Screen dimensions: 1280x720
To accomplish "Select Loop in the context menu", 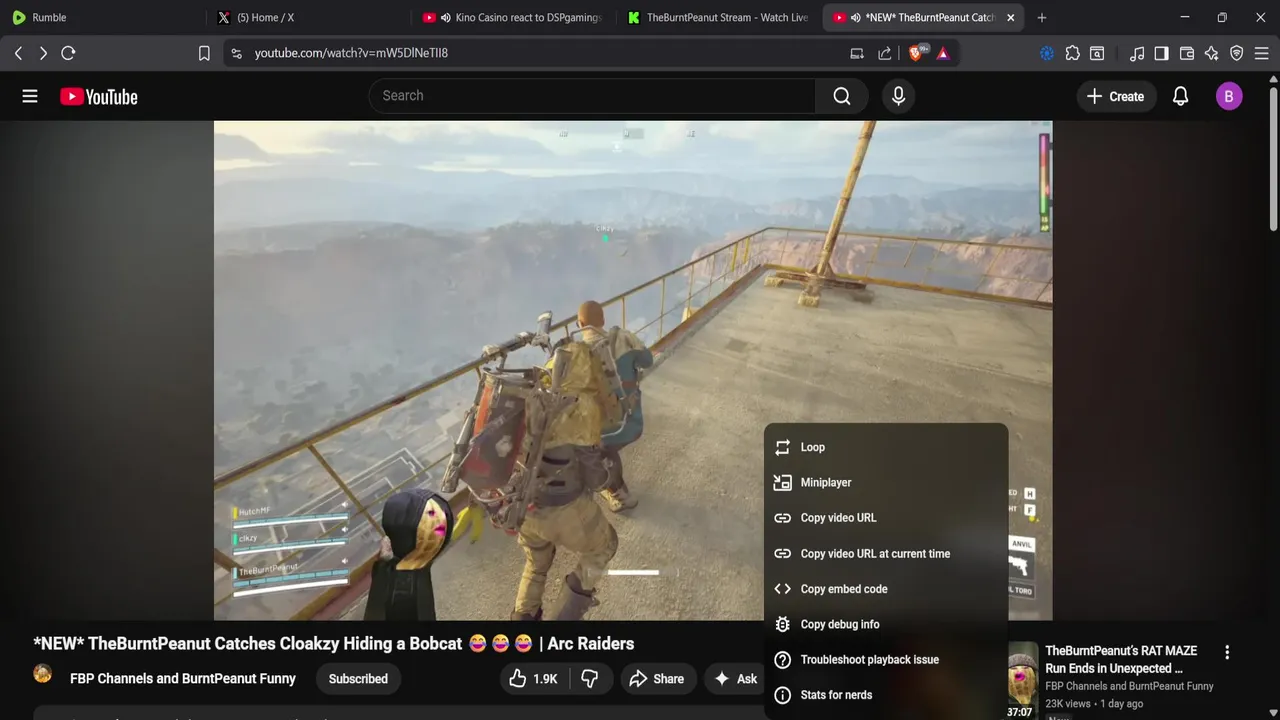I will click(886, 447).
